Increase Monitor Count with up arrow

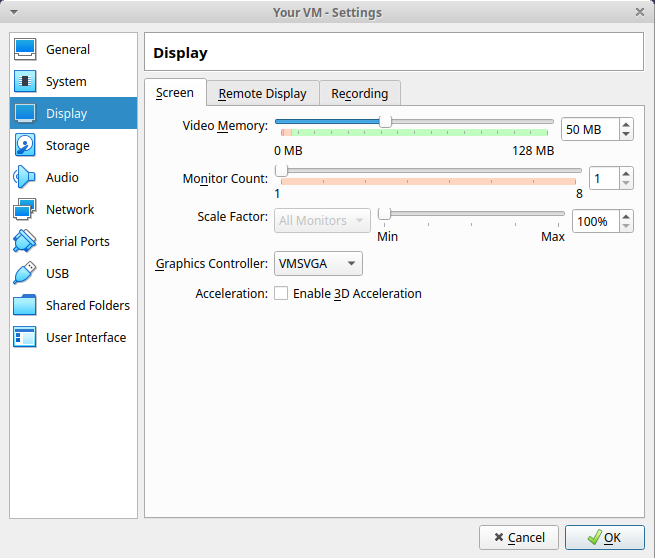coord(626,173)
